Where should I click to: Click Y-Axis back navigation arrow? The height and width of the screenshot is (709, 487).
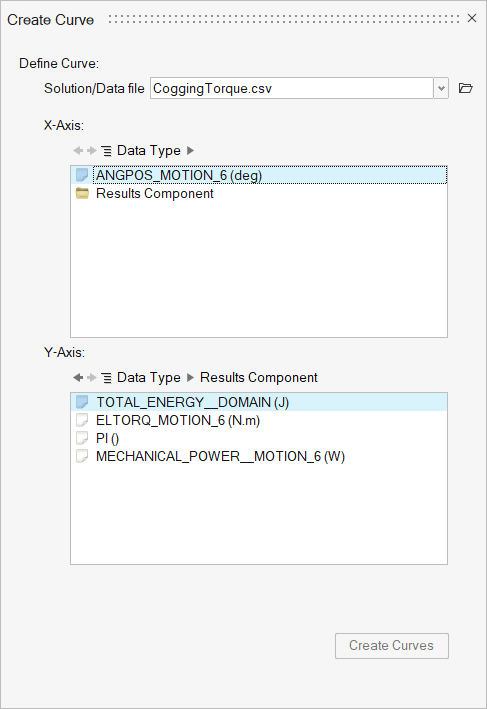click(78, 378)
